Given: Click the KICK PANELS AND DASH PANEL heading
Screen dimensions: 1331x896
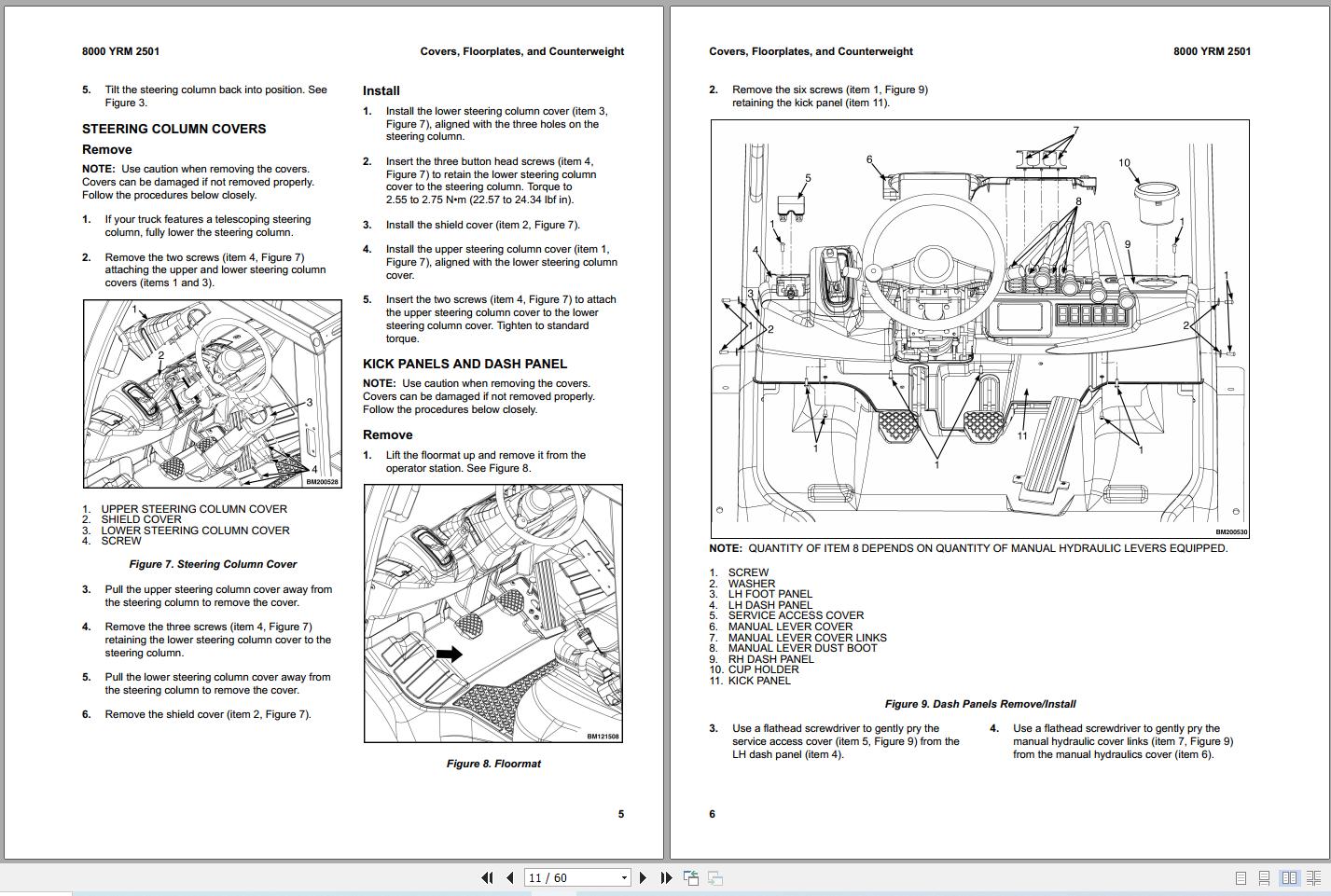Looking at the screenshot, I should click(464, 364).
